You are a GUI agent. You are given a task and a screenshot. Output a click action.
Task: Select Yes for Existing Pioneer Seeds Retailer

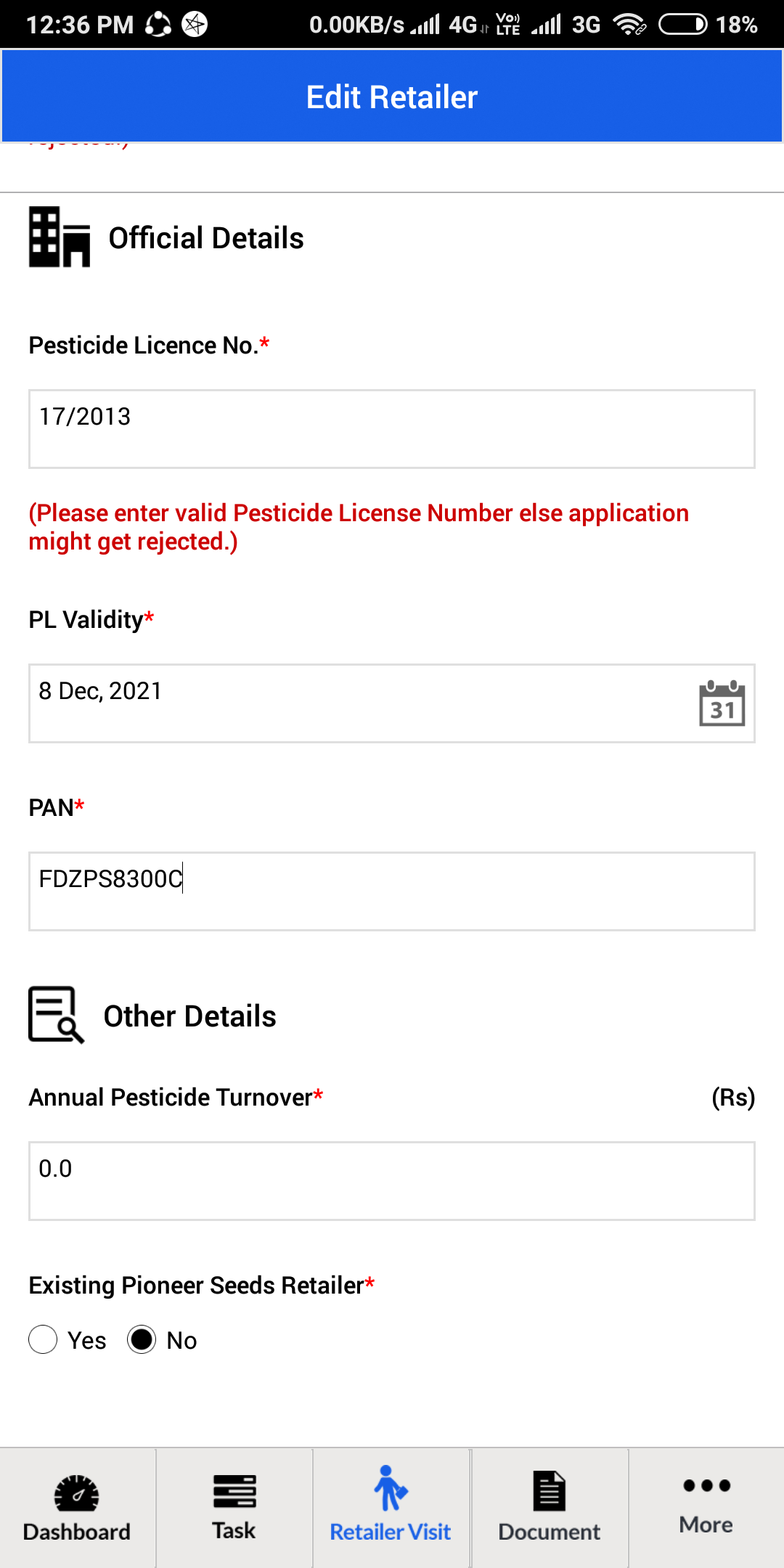click(x=43, y=1339)
